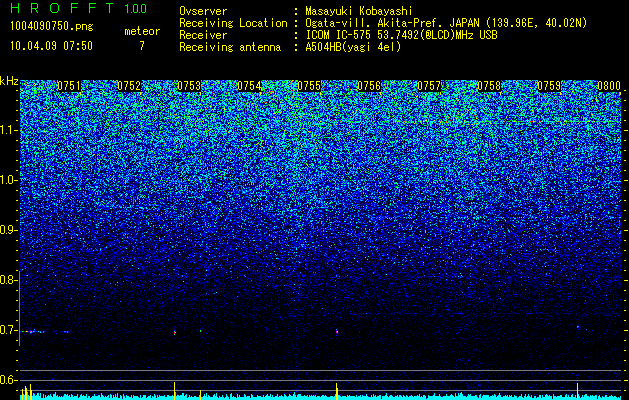Click the yellow detection spike near 0755:30
The width and height of the screenshot is (629, 400).
[x=337, y=391]
